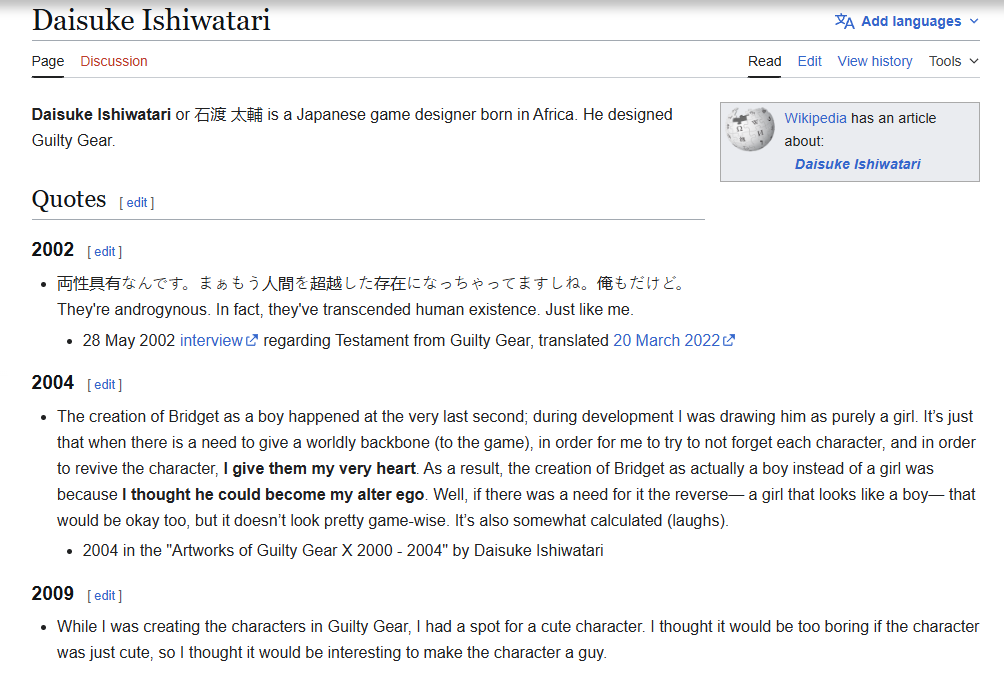The width and height of the screenshot is (1004, 673).
Task: Click external-link icon after interview
Action: [252, 340]
